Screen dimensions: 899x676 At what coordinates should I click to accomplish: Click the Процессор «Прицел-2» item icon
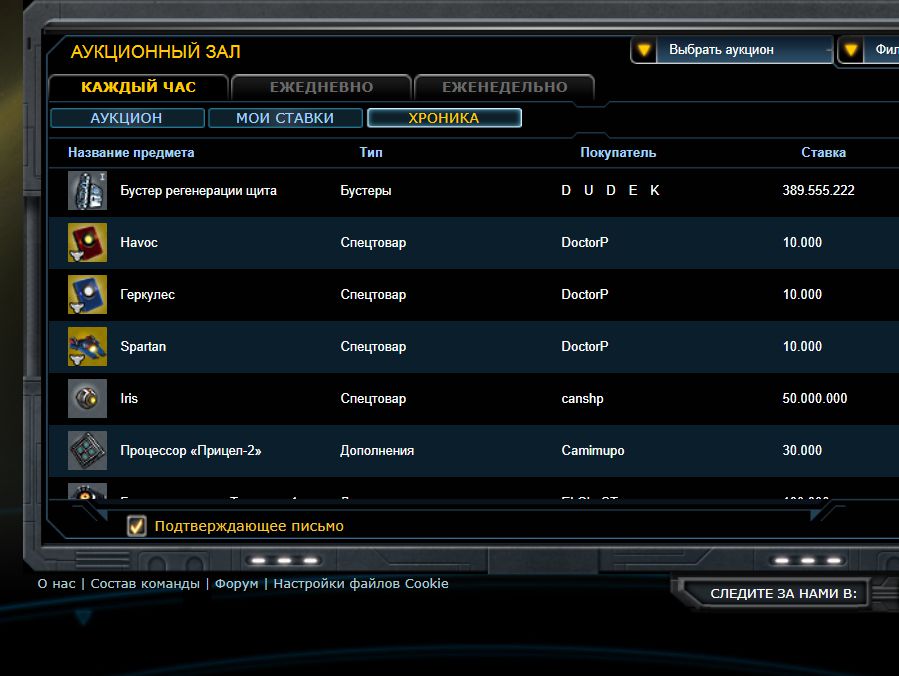click(87, 451)
